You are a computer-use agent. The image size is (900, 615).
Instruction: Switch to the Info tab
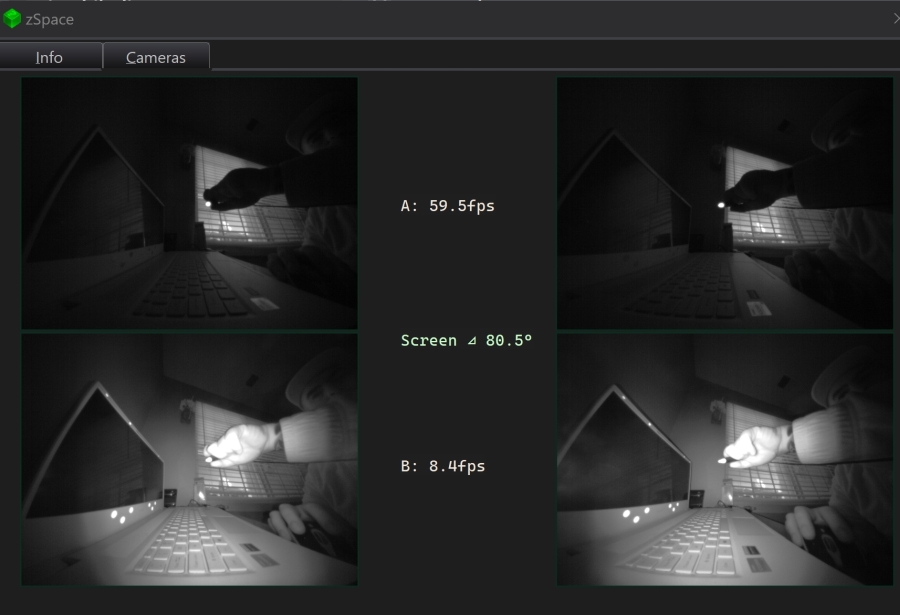pyautogui.click(x=48, y=57)
